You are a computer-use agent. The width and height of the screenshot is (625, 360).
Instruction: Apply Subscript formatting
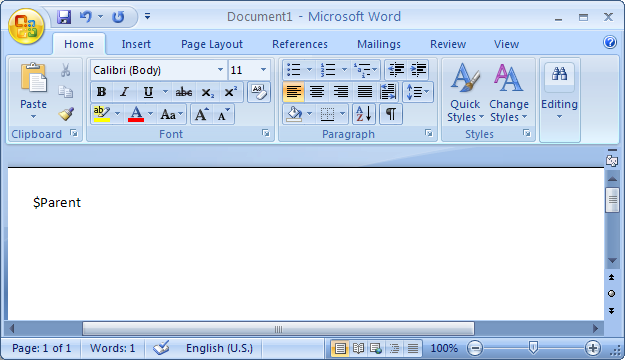(x=207, y=92)
